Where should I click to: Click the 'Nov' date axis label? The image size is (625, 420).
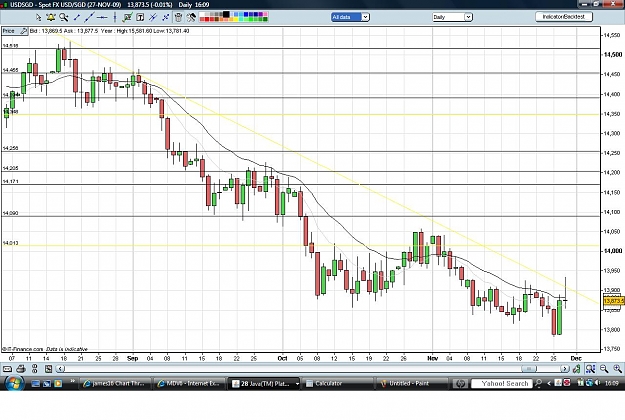(432, 358)
